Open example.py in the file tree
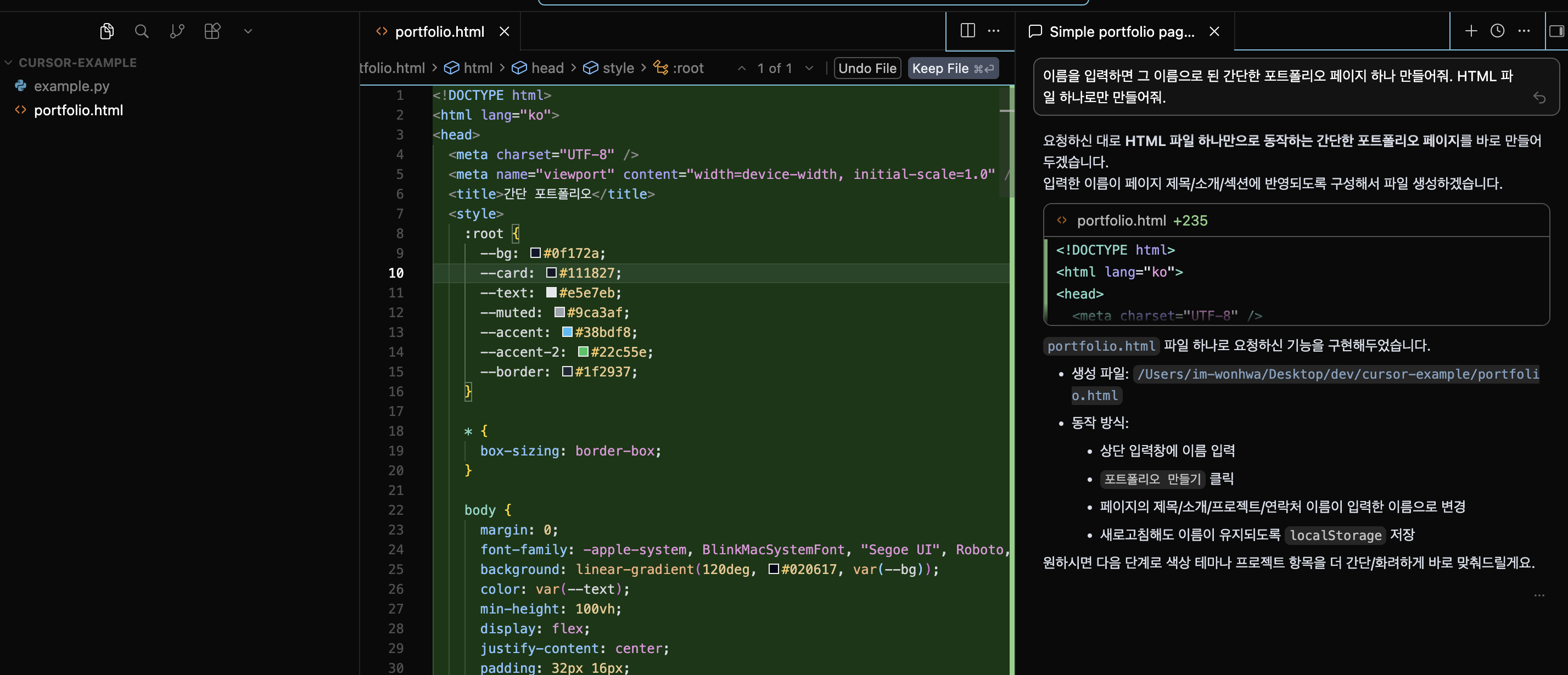This screenshot has width=1568, height=675. (71, 86)
